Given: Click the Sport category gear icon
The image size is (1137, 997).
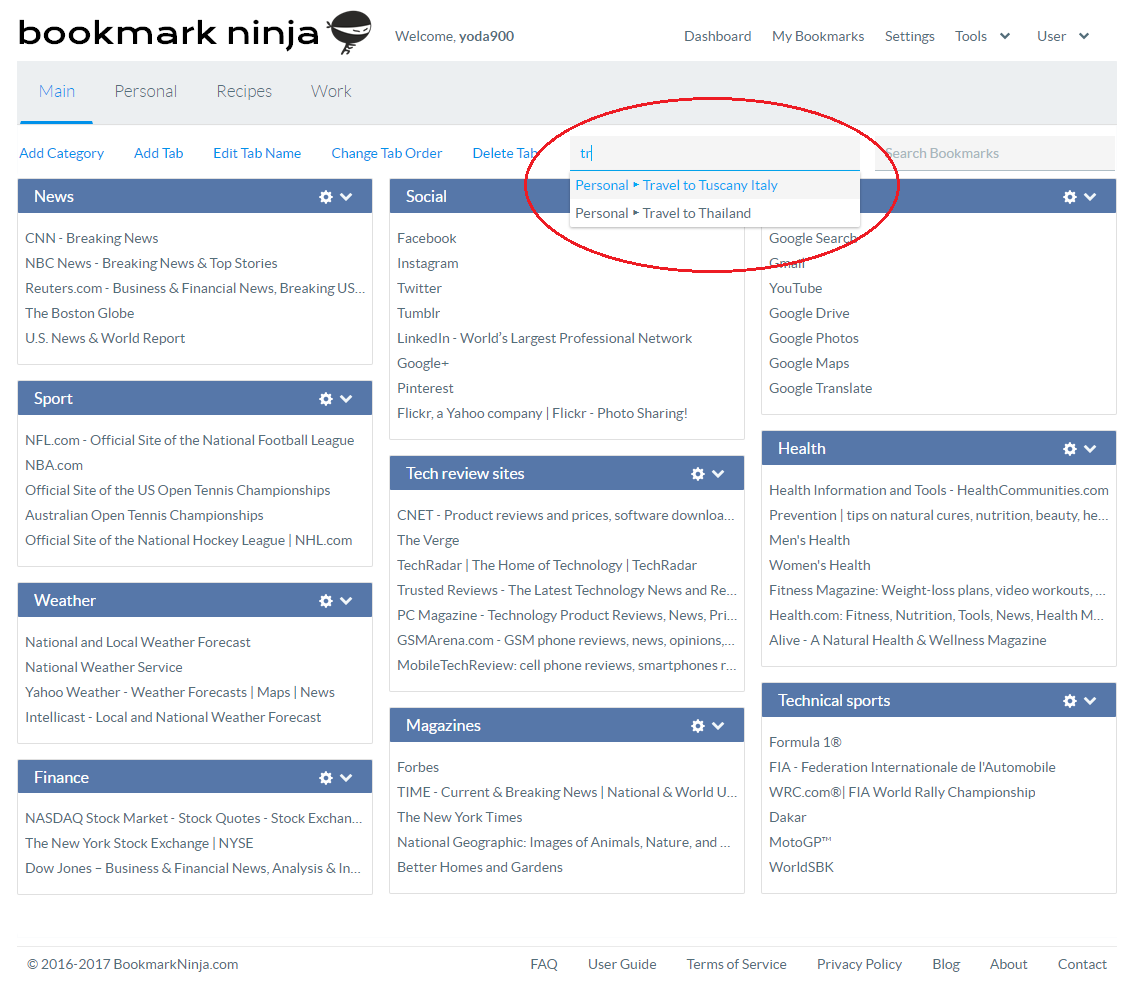Looking at the screenshot, I should coord(325,398).
